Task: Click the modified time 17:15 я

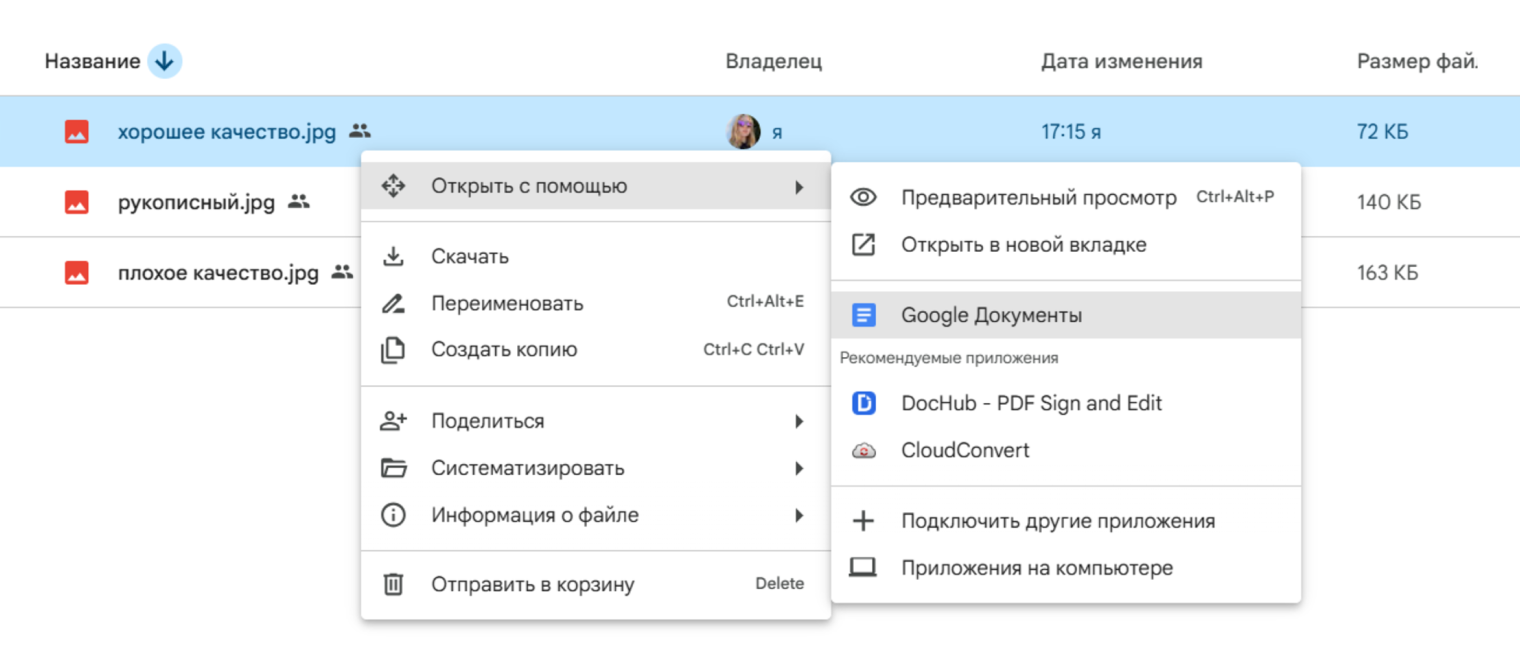Action: pos(1071,131)
